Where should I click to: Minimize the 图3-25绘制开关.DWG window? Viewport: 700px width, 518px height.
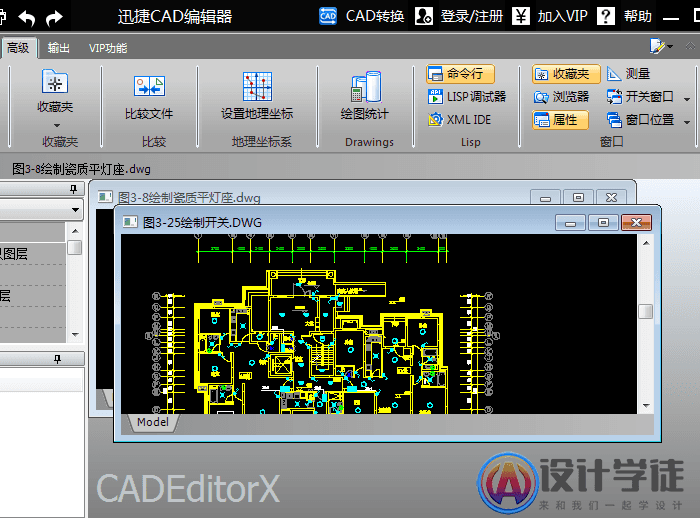[x=570, y=222]
